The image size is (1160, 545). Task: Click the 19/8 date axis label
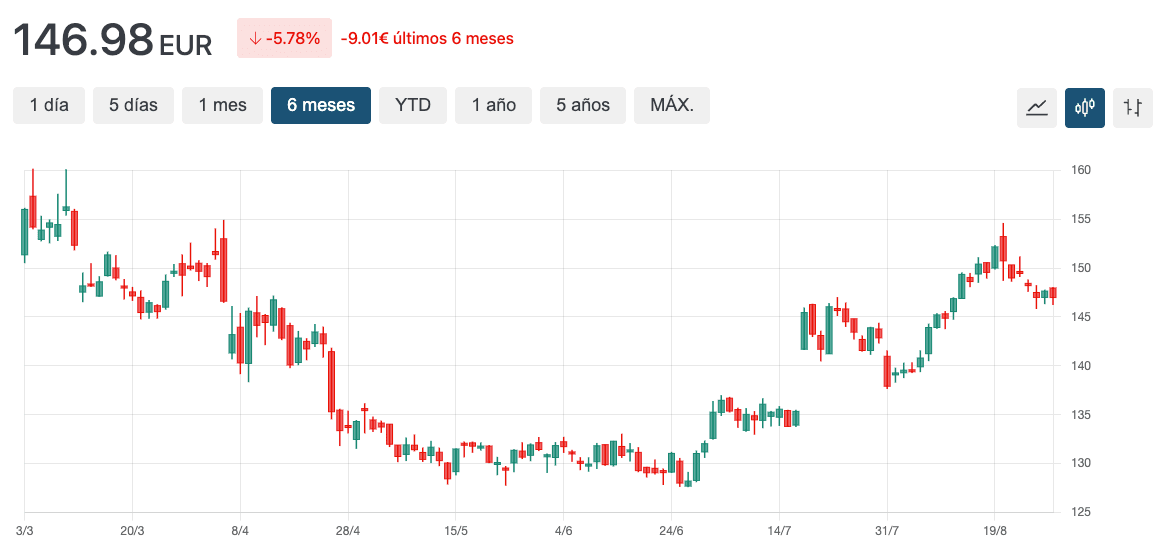(995, 530)
